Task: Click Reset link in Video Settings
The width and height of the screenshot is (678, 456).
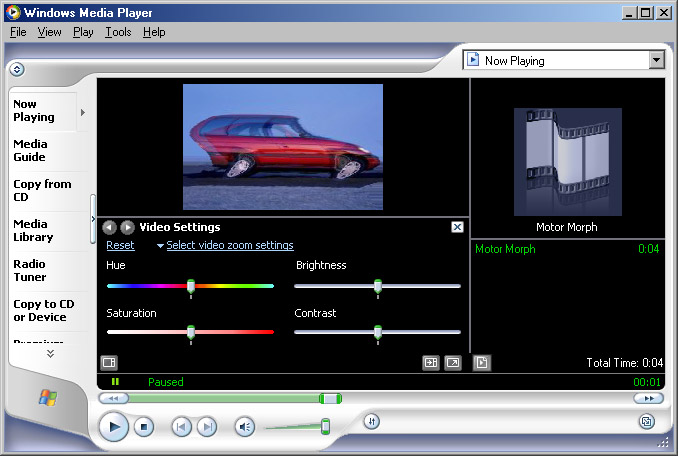Action: [120, 245]
